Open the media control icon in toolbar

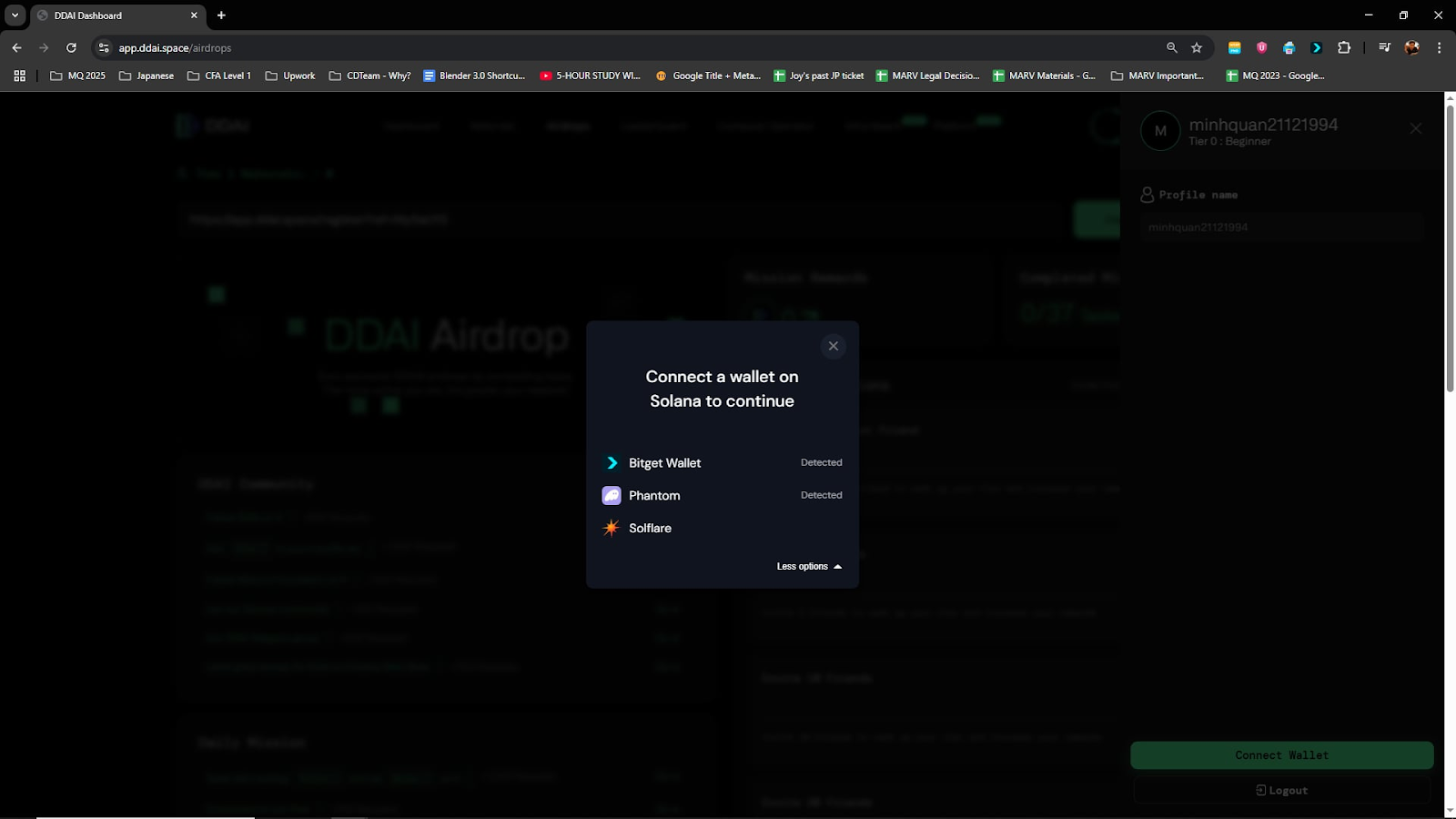pyautogui.click(x=1384, y=47)
